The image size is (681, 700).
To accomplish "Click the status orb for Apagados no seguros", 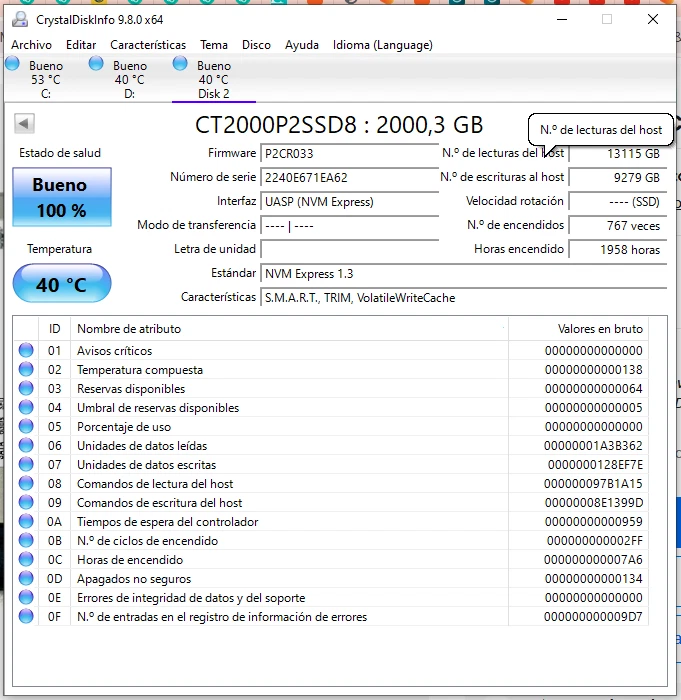I will coord(26,578).
